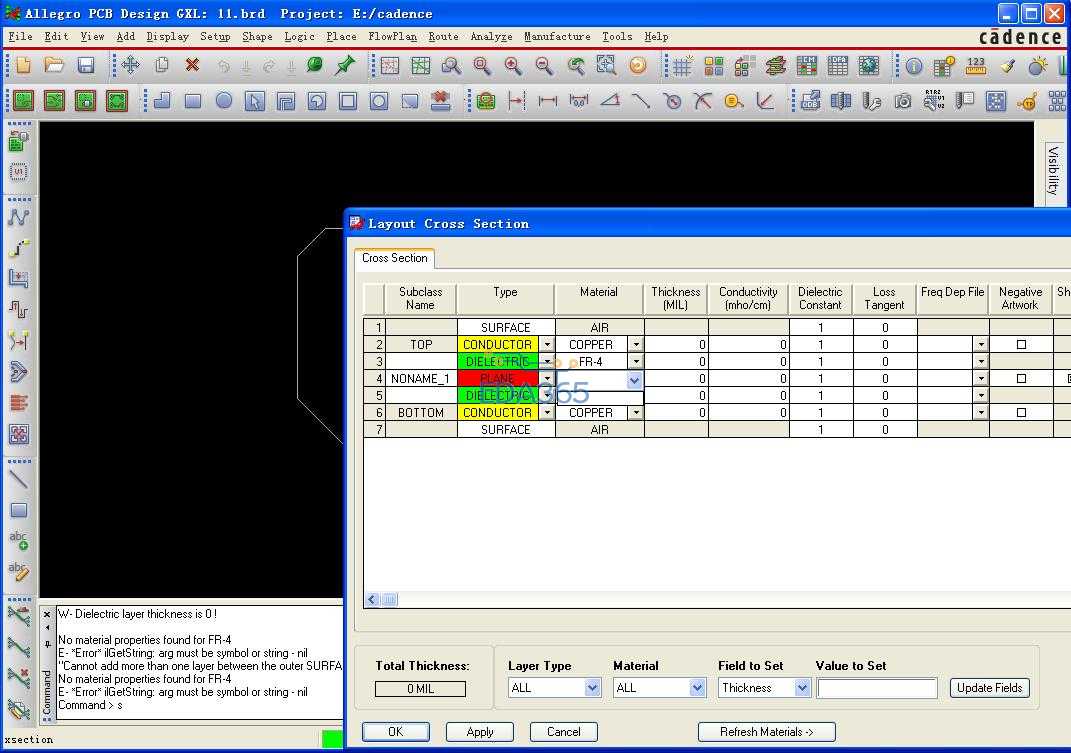This screenshot has width=1071, height=753.
Task: Open the Manufacture menu
Action: (557, 36)
